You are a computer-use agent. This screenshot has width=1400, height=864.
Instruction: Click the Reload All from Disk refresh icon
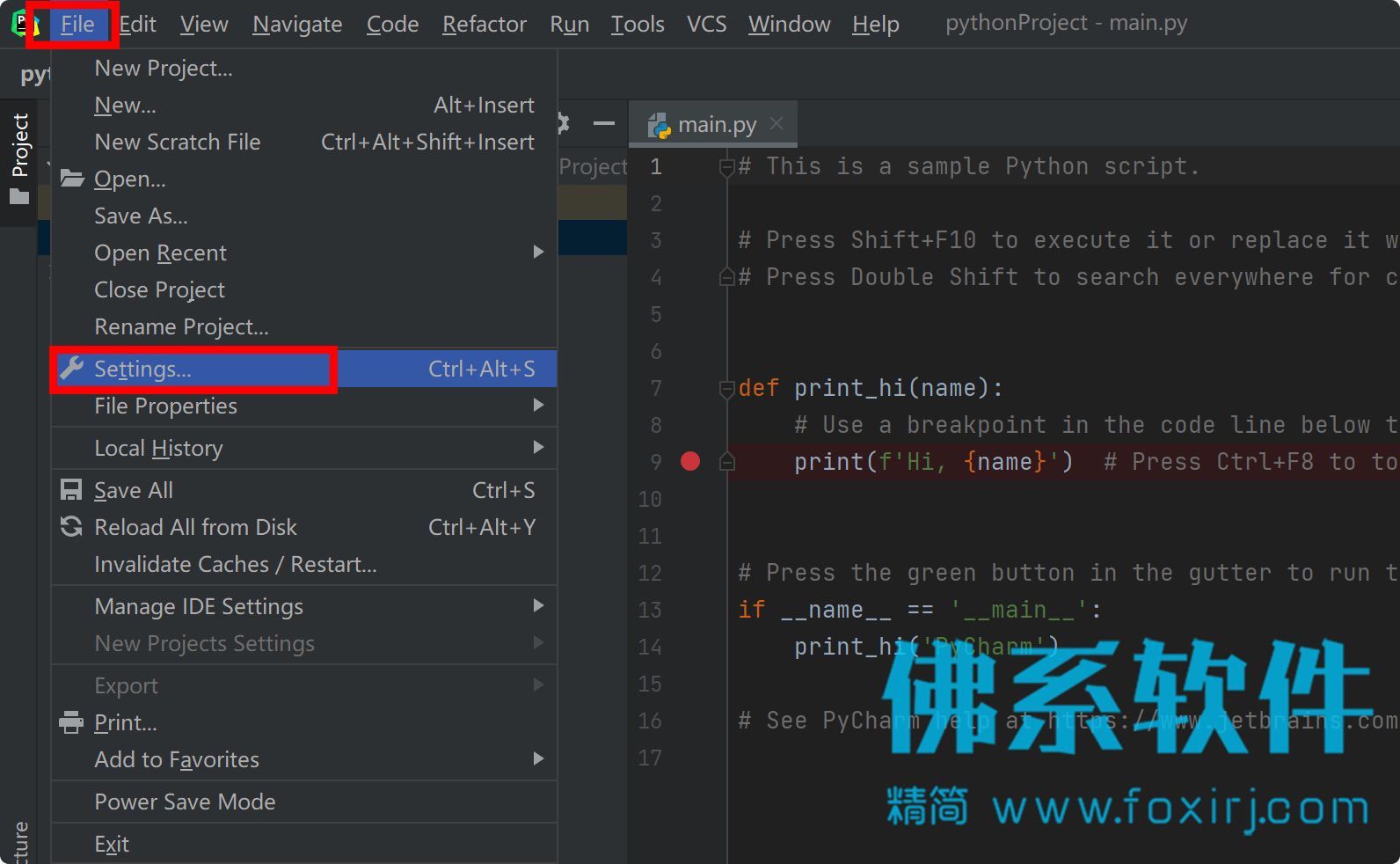[x=71, y=527]
